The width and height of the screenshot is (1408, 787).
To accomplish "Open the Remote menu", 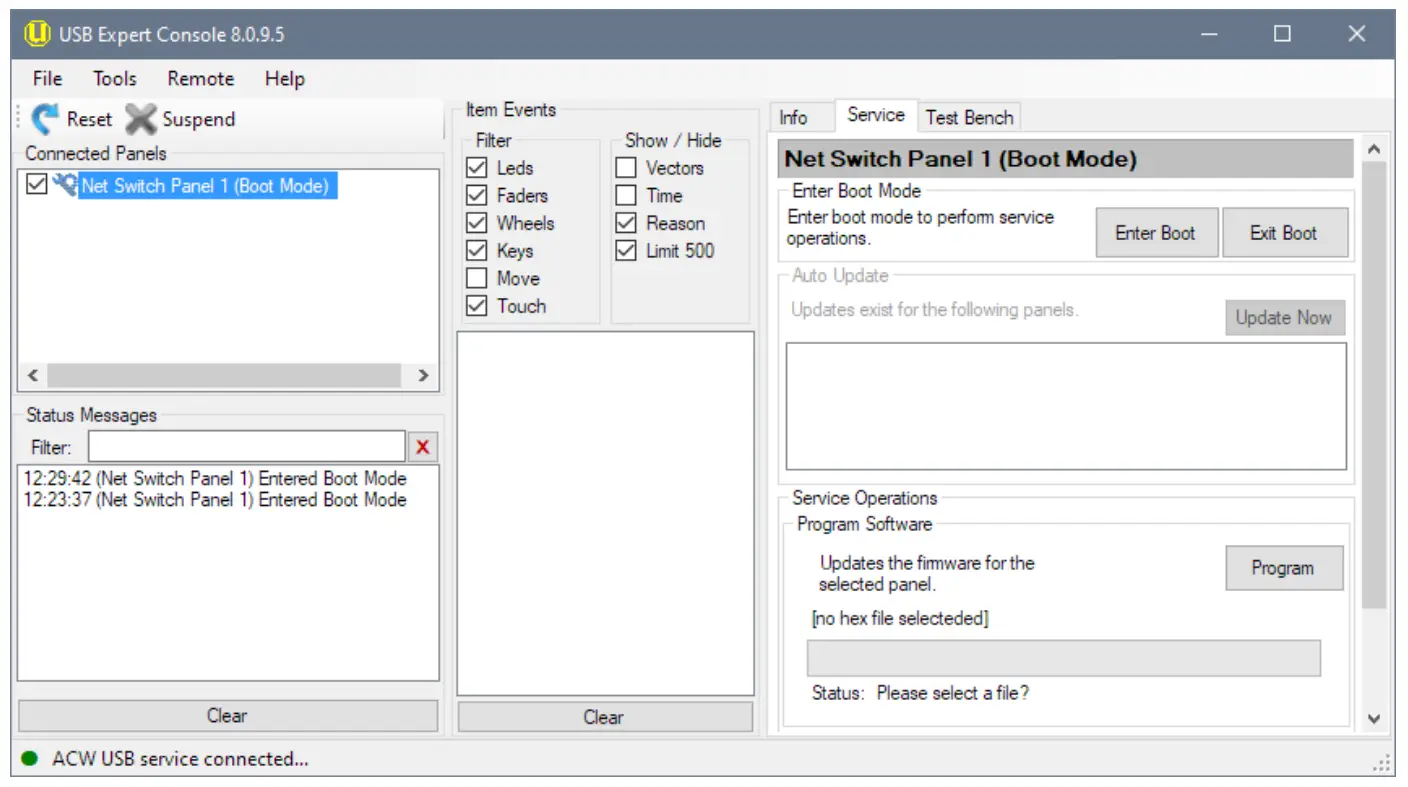I will click(201, 79).
